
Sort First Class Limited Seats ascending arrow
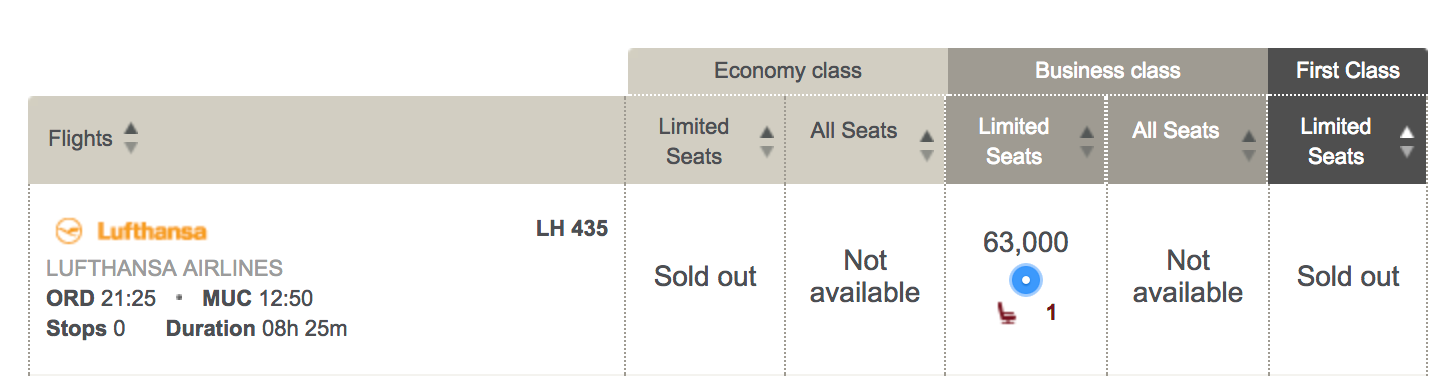click(x=1408, y=133)
